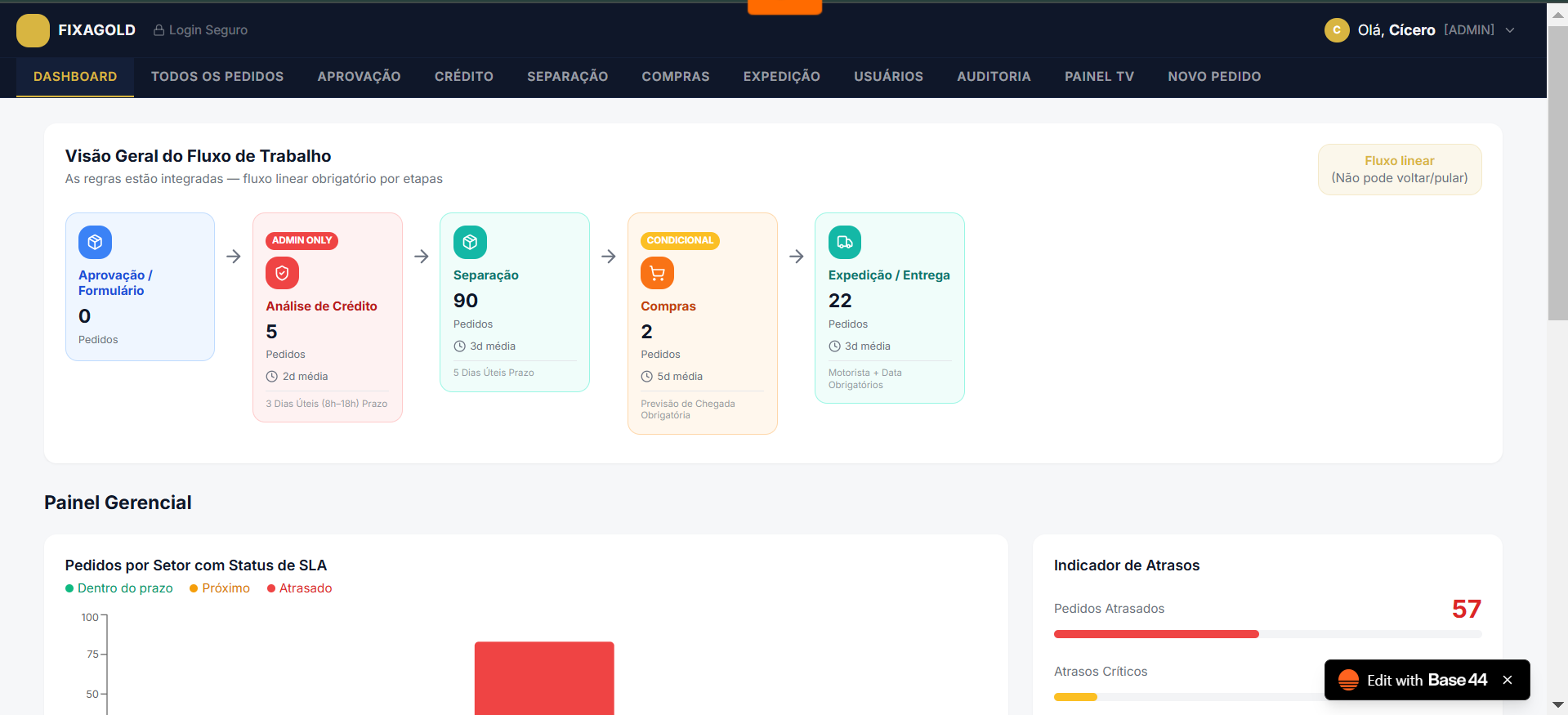1568x715 pixels.
Task: Expand the user menu chevron next to ADMIN
Action: pyautogui.click(x=1510, y=30)
